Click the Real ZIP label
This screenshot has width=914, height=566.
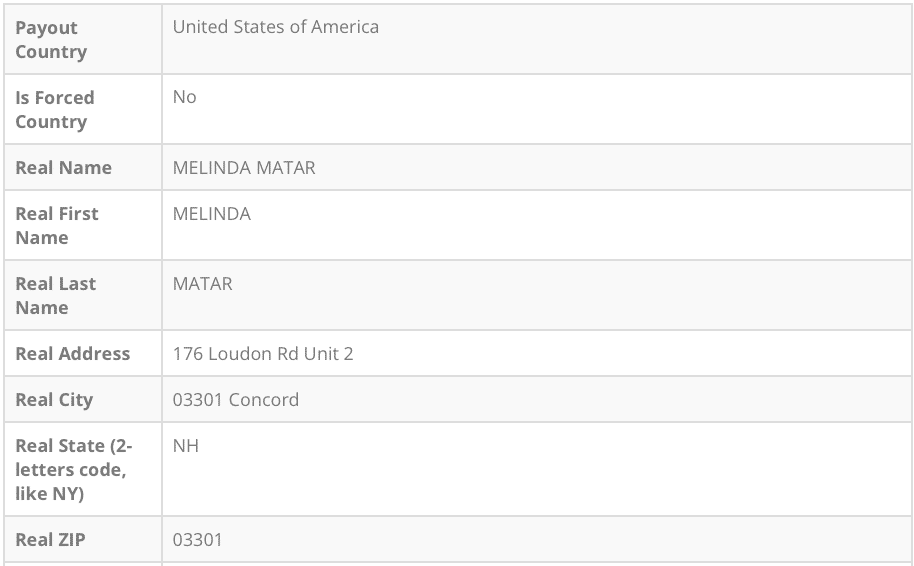pos(51,540)
